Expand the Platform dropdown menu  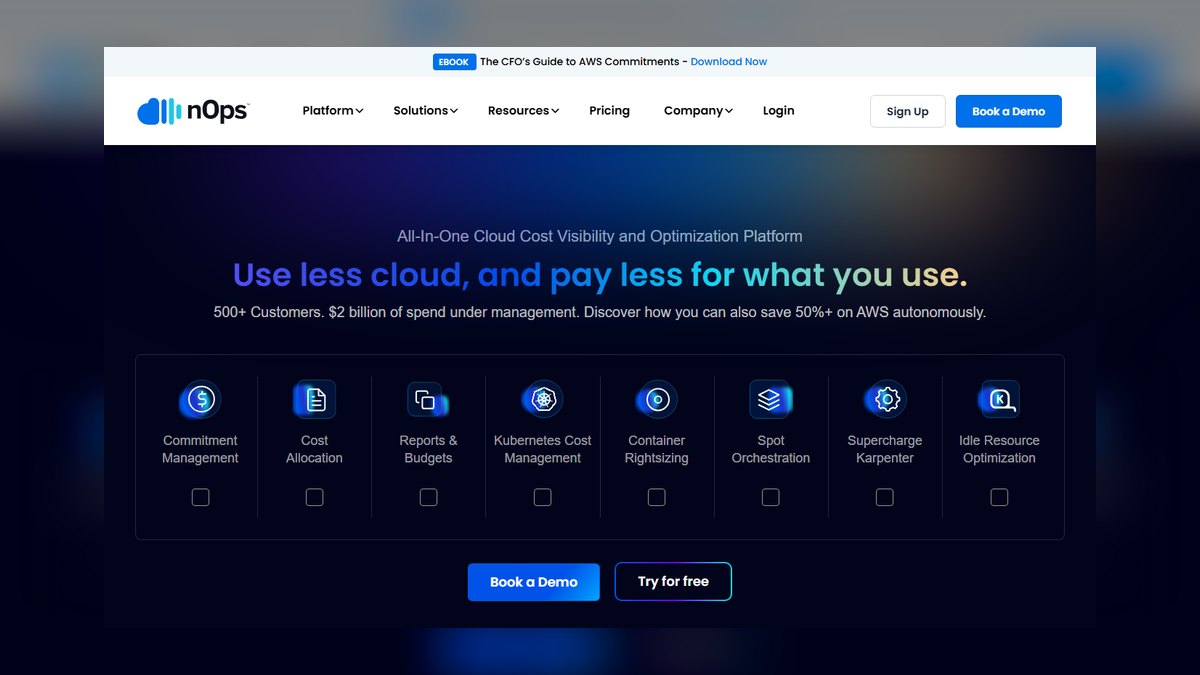coord(333,111)
